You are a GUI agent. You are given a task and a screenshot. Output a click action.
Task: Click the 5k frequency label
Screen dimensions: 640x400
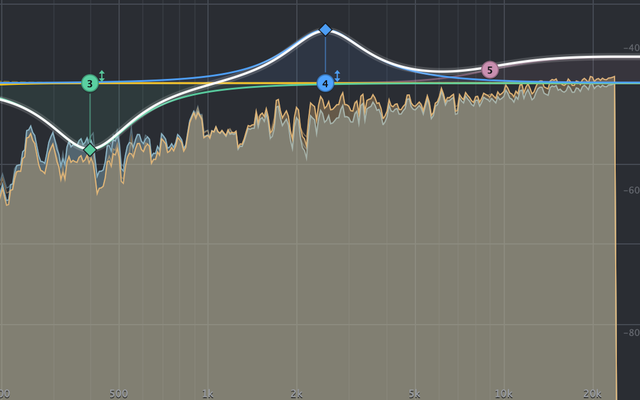414,394
